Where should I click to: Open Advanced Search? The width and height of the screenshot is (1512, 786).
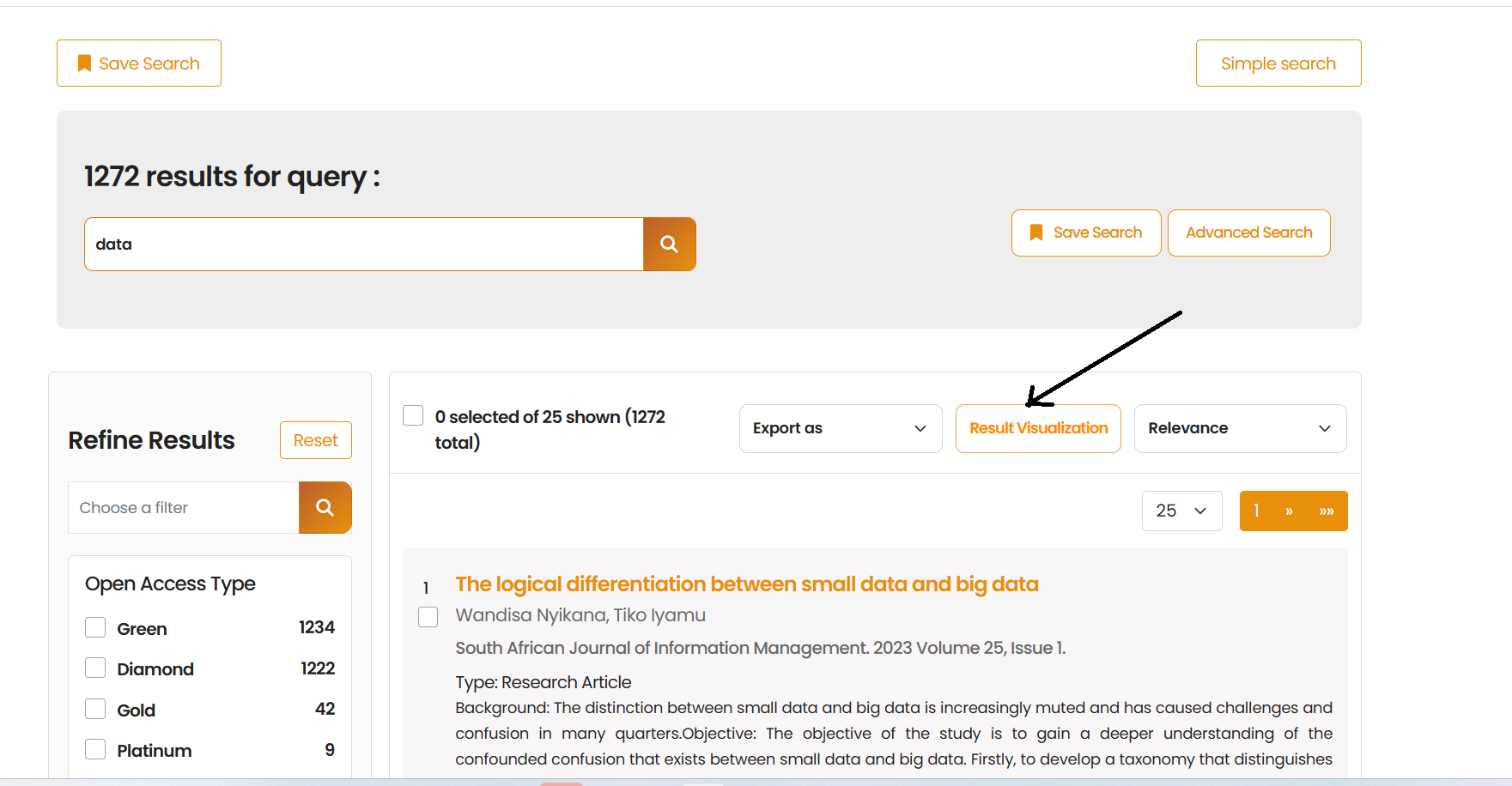click(x=1249, y=233)
